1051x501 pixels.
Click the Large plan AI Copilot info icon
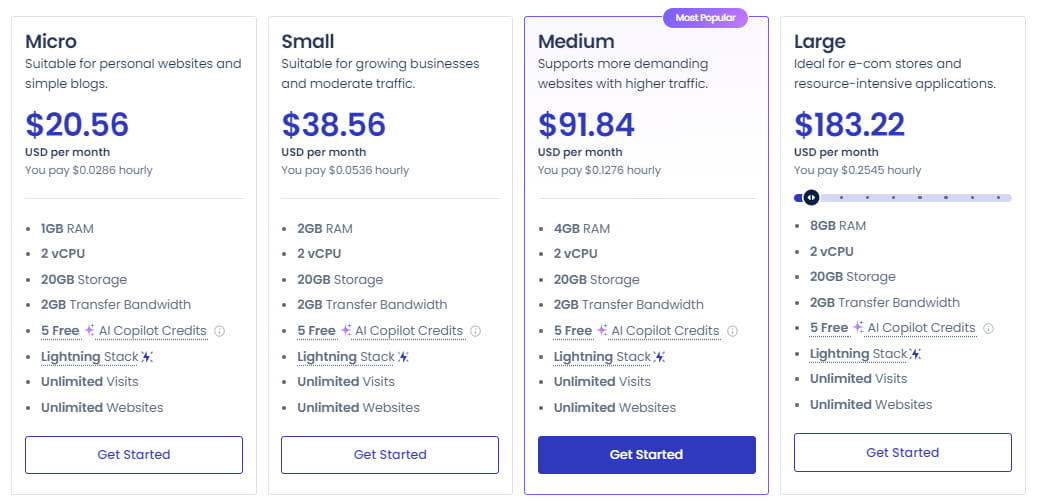click(x=989, y=328)
